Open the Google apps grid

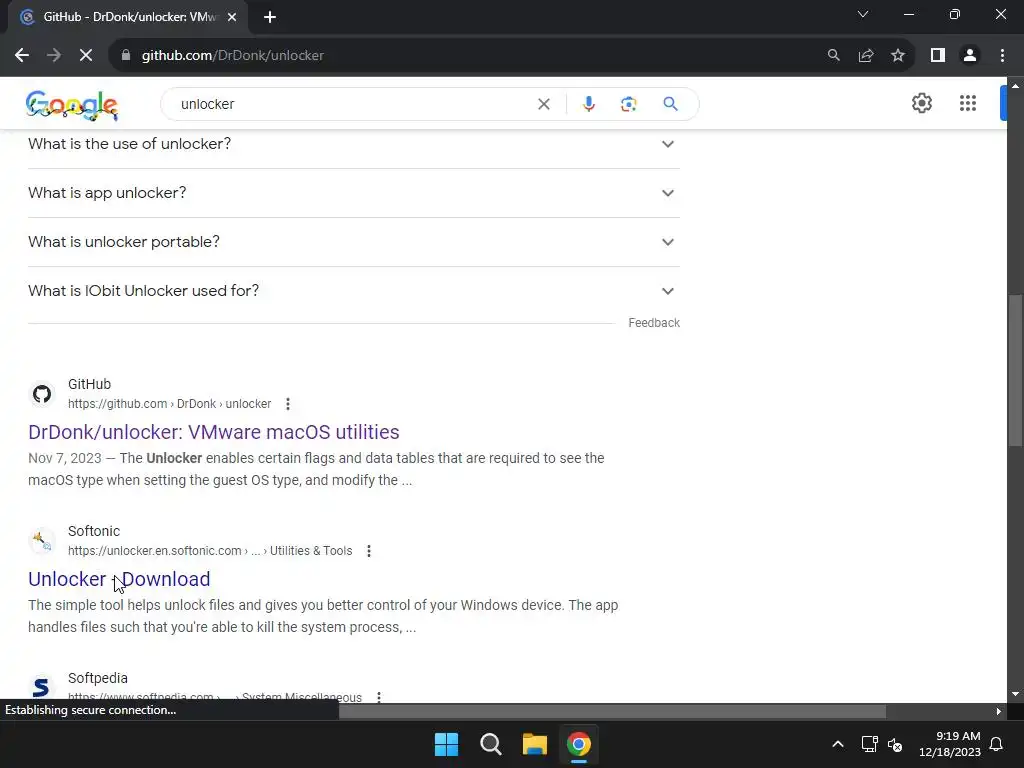coord(968,103)
